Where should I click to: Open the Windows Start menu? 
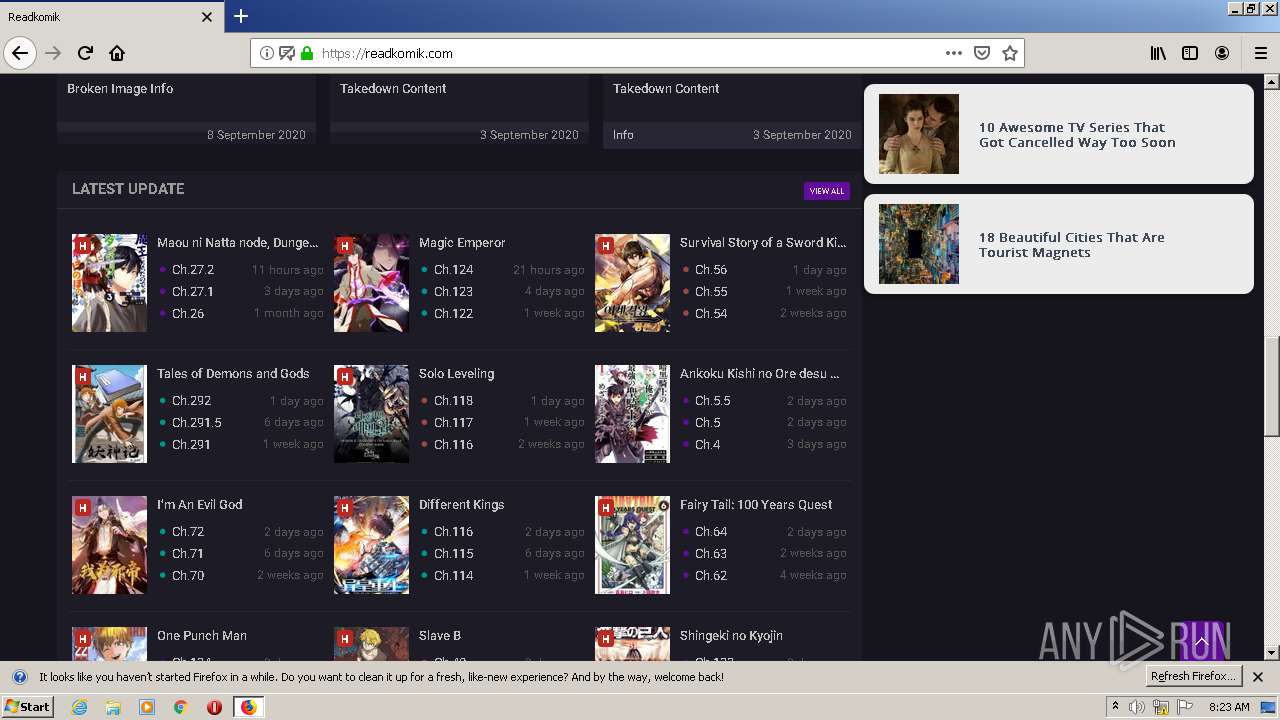pos(28,707)
